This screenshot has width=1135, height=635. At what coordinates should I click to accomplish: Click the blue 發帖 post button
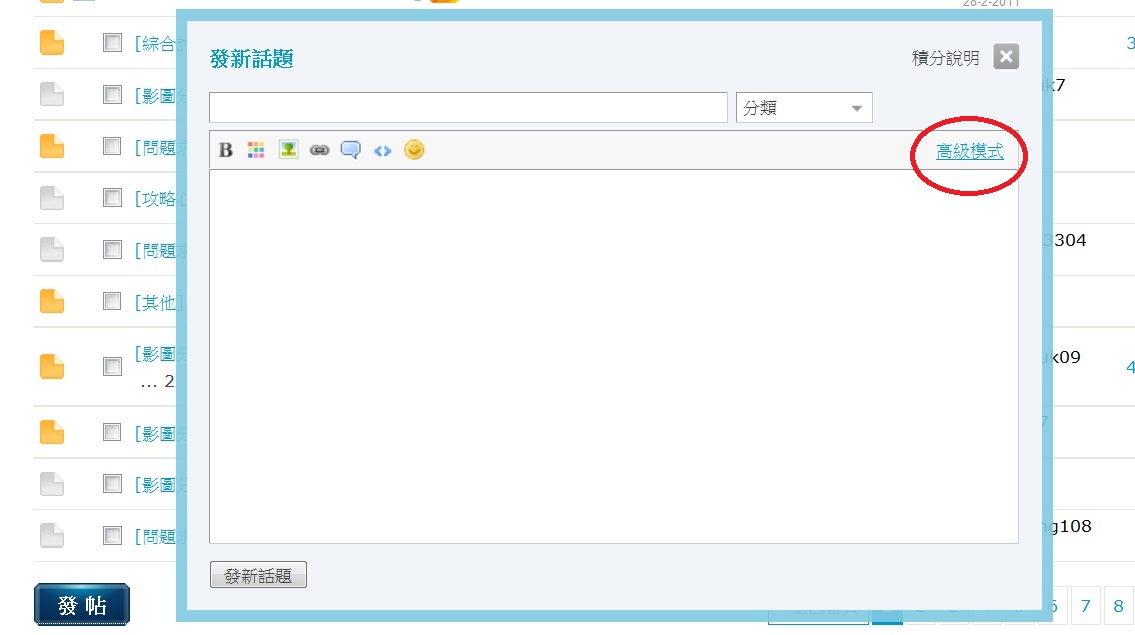[82, 605]
